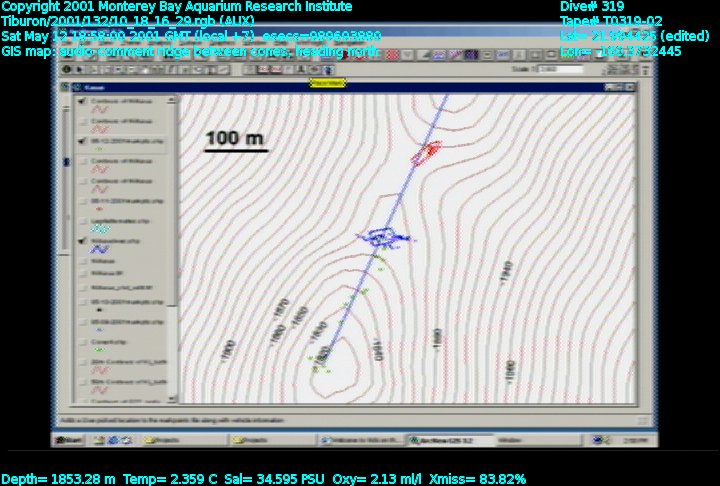Enable the layer with the green dot symbol
This screenshot has width=720, height=486.
pyautogui.click(x=82, y=339)
